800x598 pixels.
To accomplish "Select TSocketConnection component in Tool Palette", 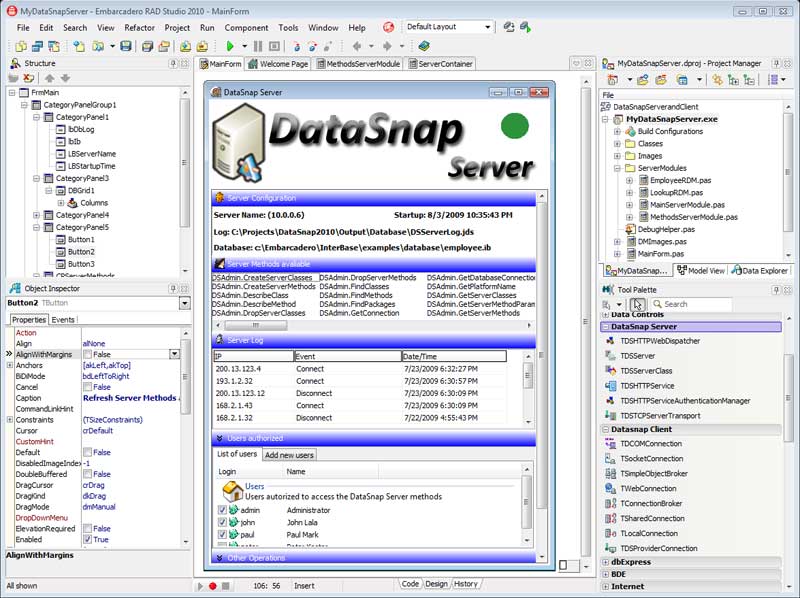I will (x=652, y=459).
